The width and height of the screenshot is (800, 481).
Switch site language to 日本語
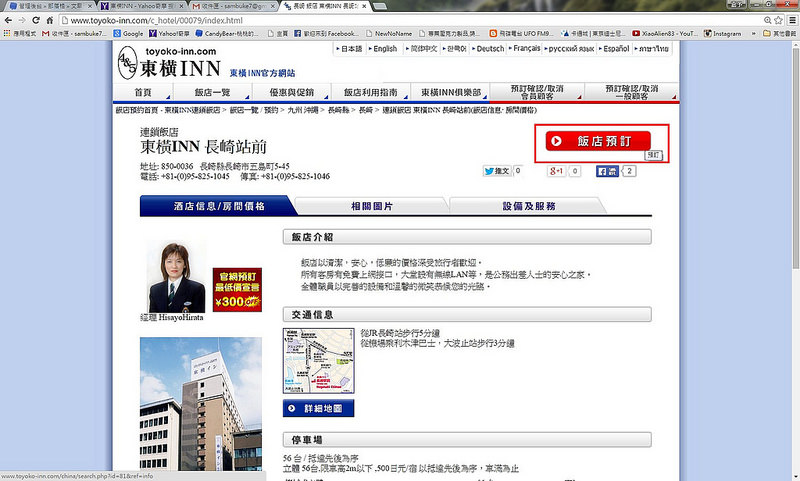(x=349, y=48)
